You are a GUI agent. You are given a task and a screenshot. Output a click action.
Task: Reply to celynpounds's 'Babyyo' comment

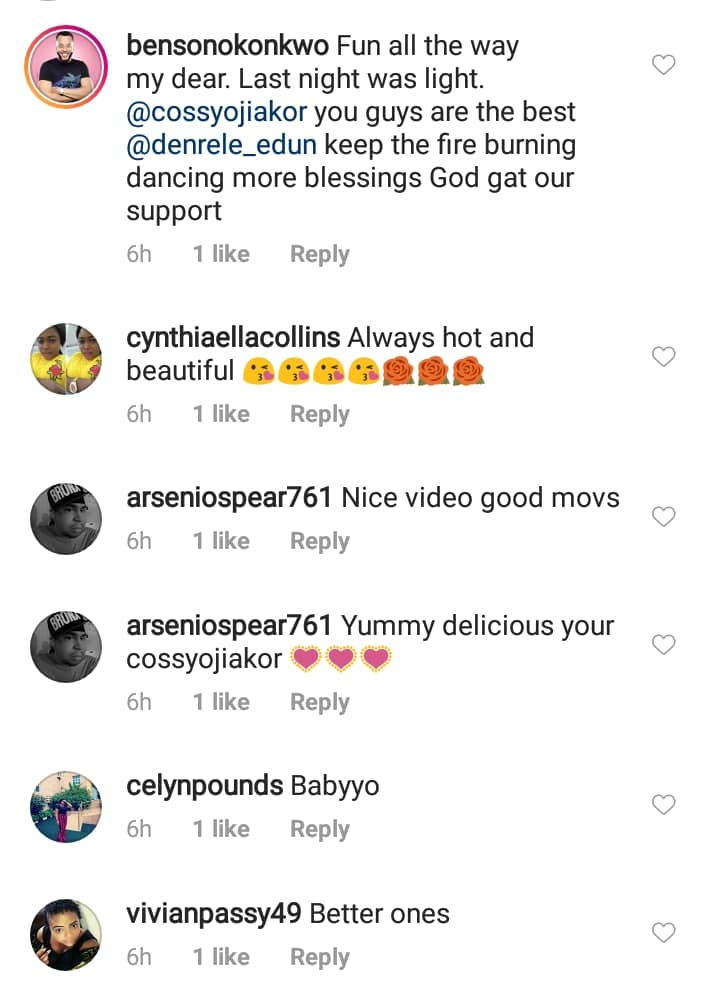(319, 829)
